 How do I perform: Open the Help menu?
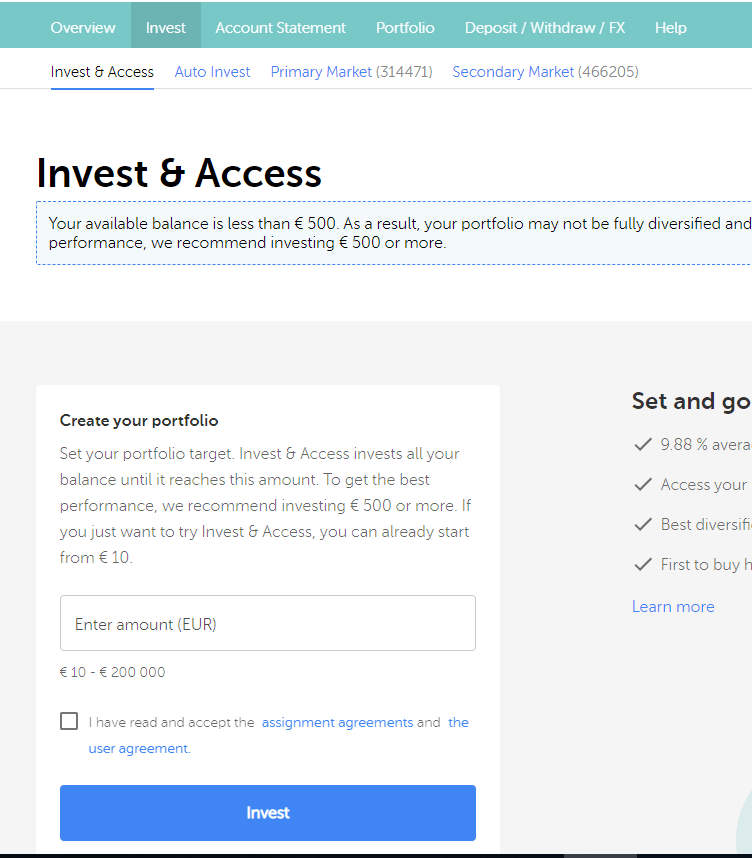[671, 27]
